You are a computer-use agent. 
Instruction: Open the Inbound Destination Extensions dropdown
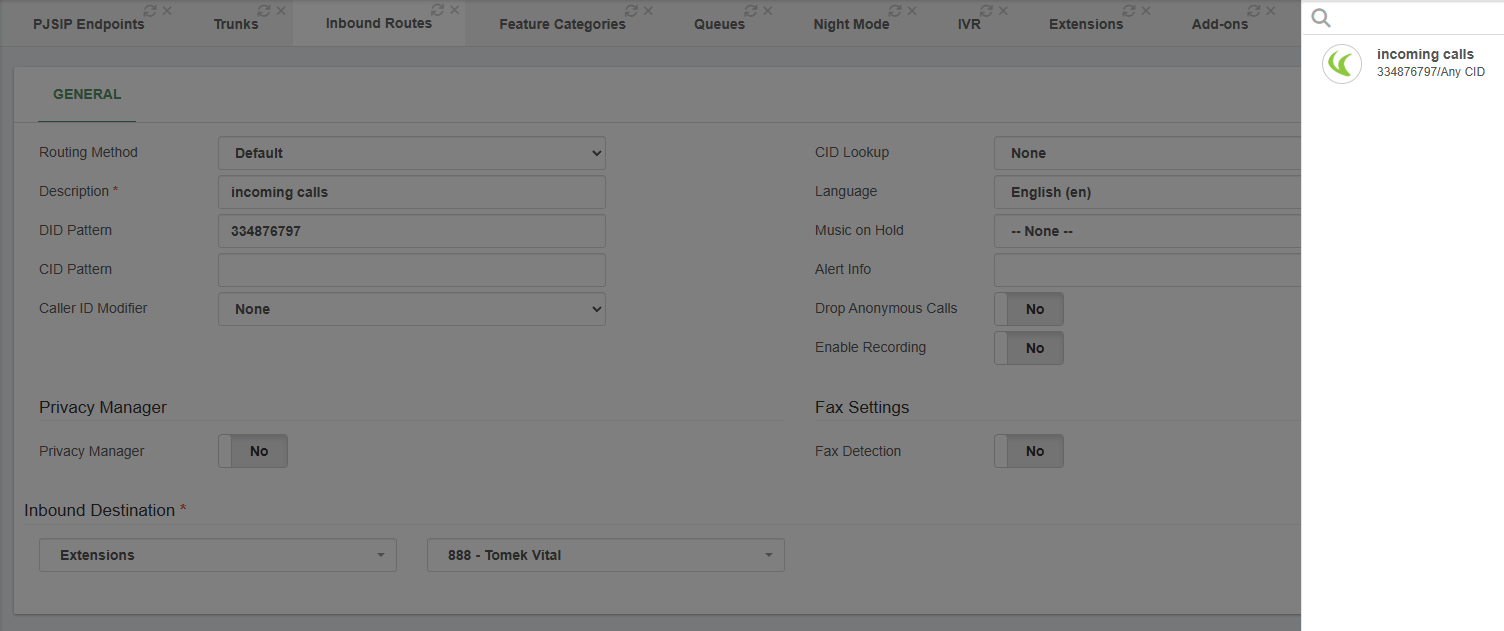pyautogui.click(x=217, y=555)
